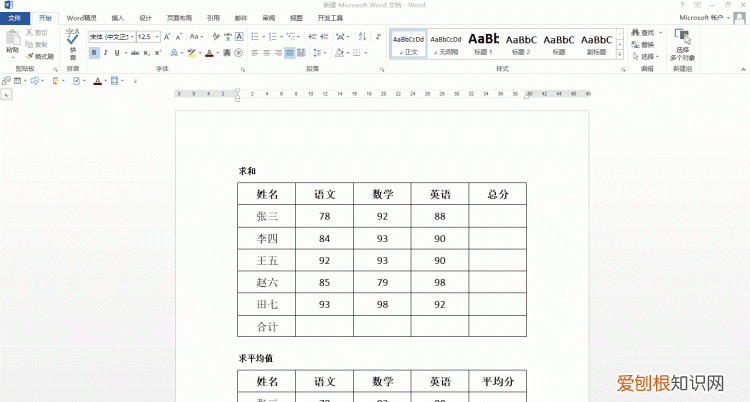Open the Font dialog launcher
The height and width of the screenshot is (402, 750).
click(243, 70)
